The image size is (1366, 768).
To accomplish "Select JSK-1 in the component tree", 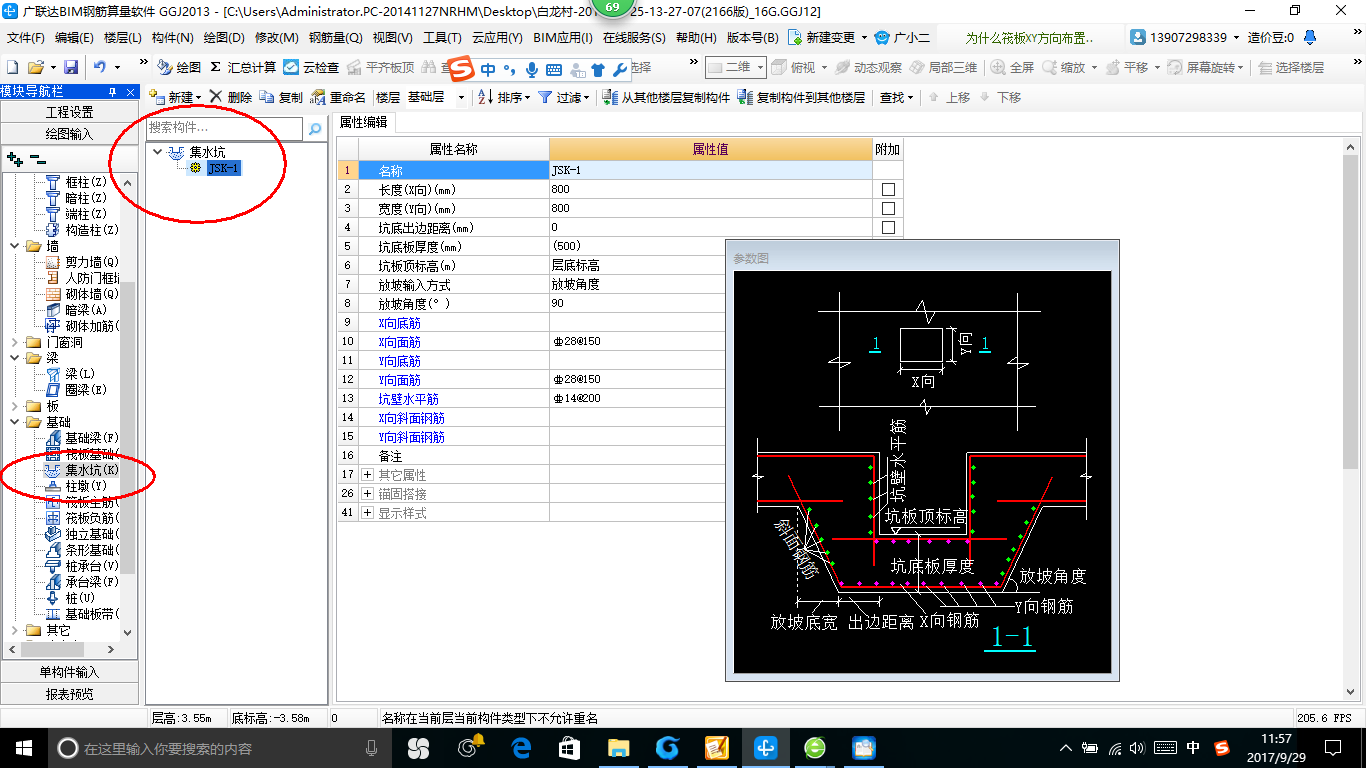I will coord(223,168).
